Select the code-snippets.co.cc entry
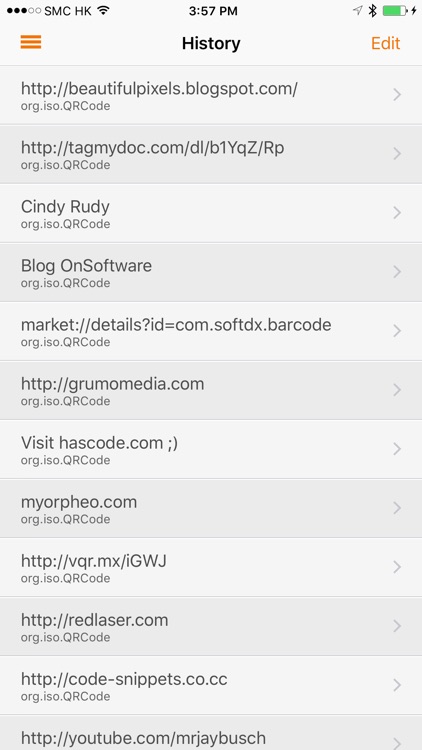The width and height of the screenshot is (422, 750). (211, 685)
